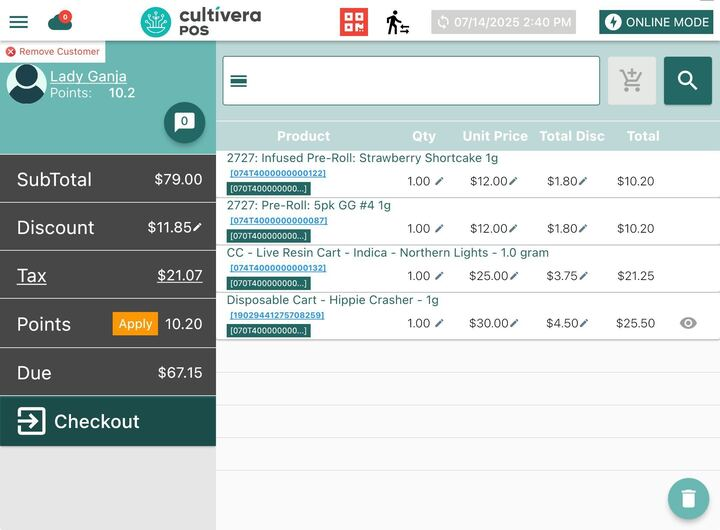720x530 pixels.
Task: Edit $30.00 price of Hippie Crasher cart
Action: (514, 323)
